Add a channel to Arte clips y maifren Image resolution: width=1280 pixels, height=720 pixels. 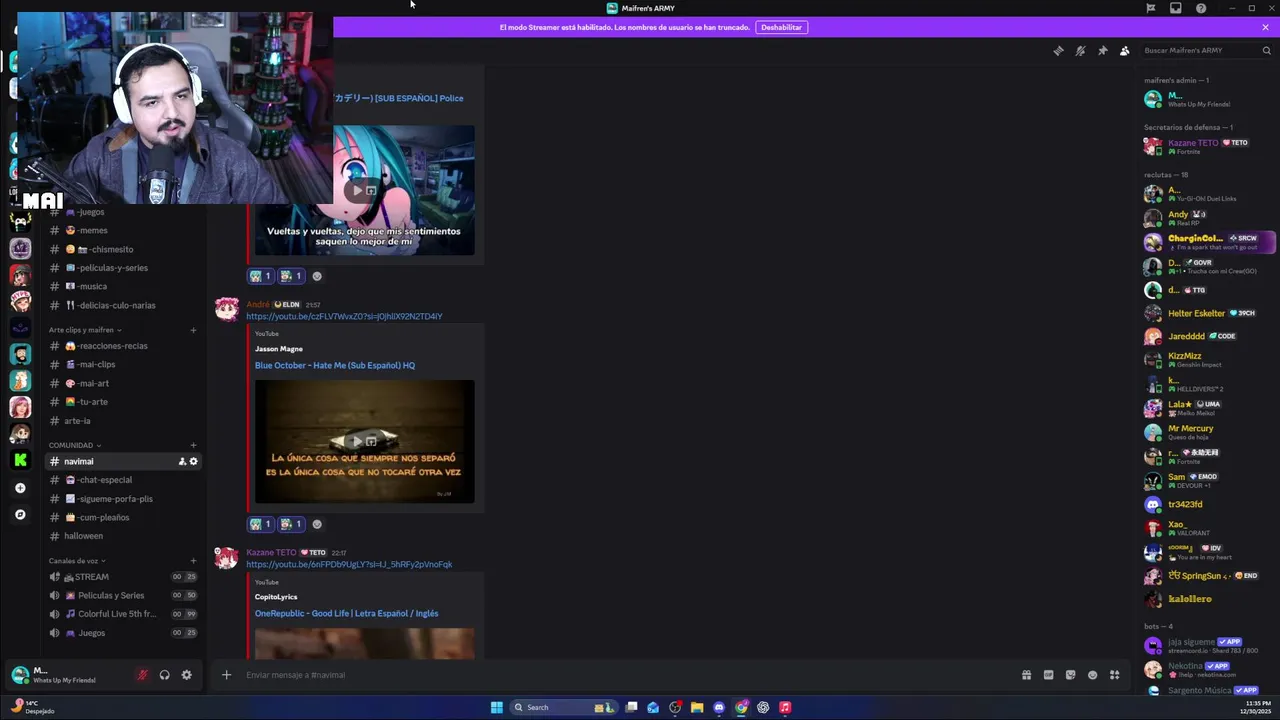193,330
